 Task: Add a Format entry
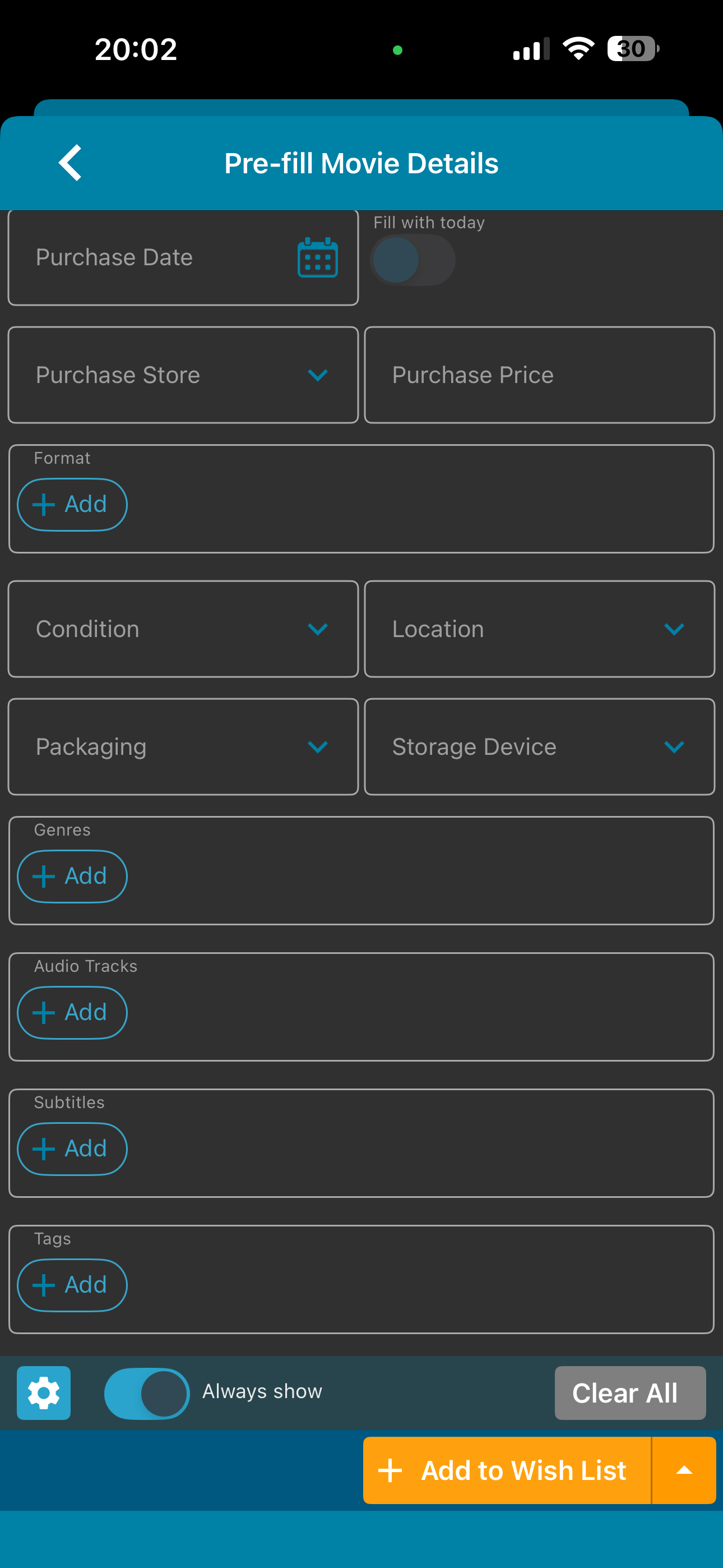pyautogui.click(x=72, y=505)
